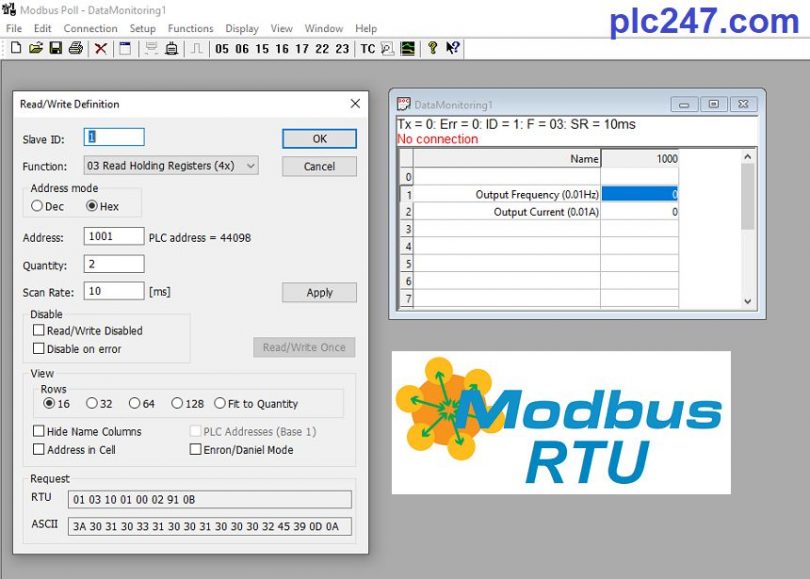This screenshot has width=810, height=579.
Task: Select the Output Frequency value cell
Action: (x=640, y=194)
